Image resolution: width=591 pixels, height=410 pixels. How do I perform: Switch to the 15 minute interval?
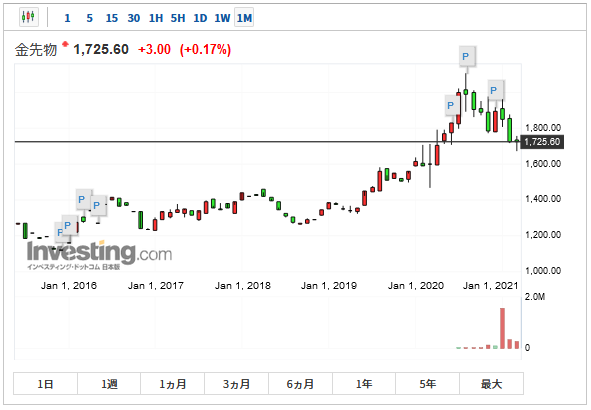pos(111,18)
